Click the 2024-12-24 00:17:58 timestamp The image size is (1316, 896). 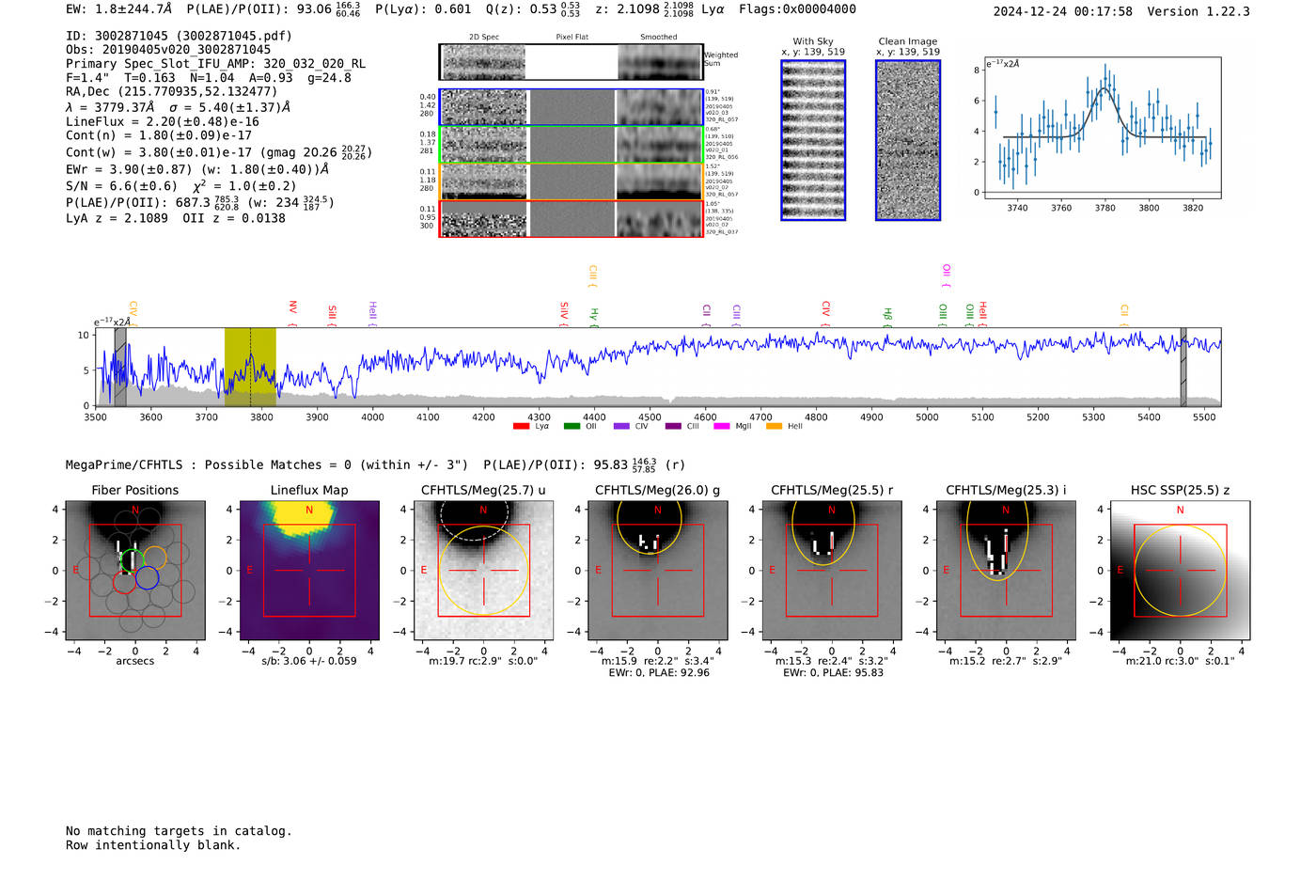(x=1063, y=11)
